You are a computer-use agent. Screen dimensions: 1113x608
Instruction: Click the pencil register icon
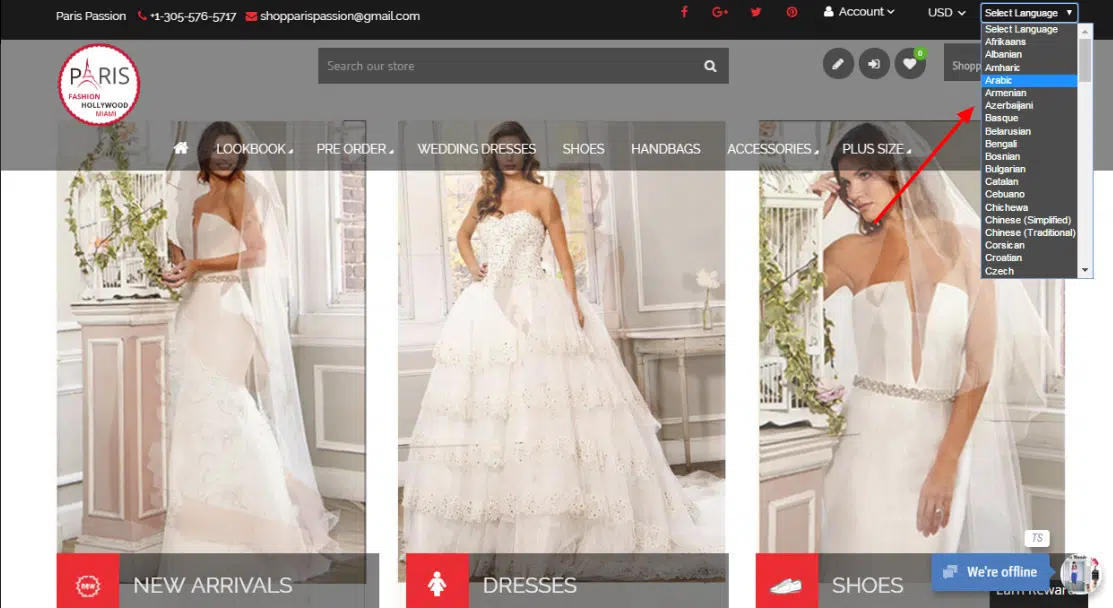click(x=838, y=64)
